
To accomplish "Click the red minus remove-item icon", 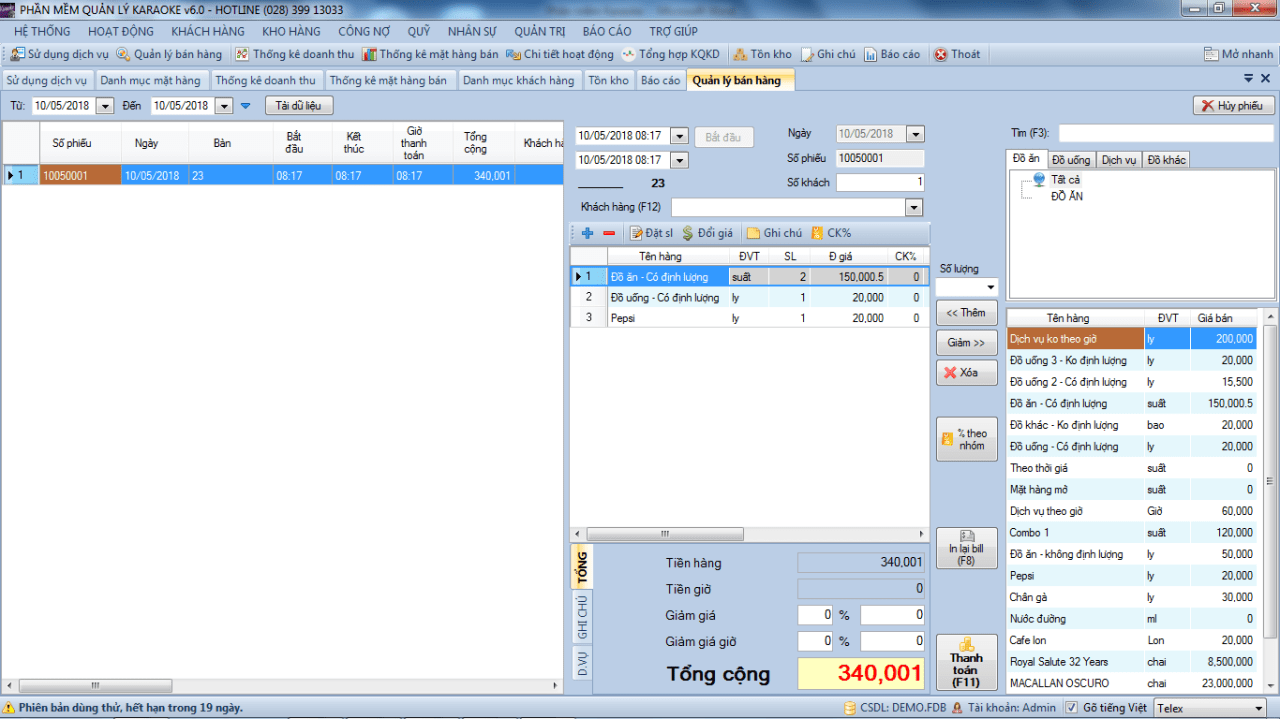I will click(609, 233).
